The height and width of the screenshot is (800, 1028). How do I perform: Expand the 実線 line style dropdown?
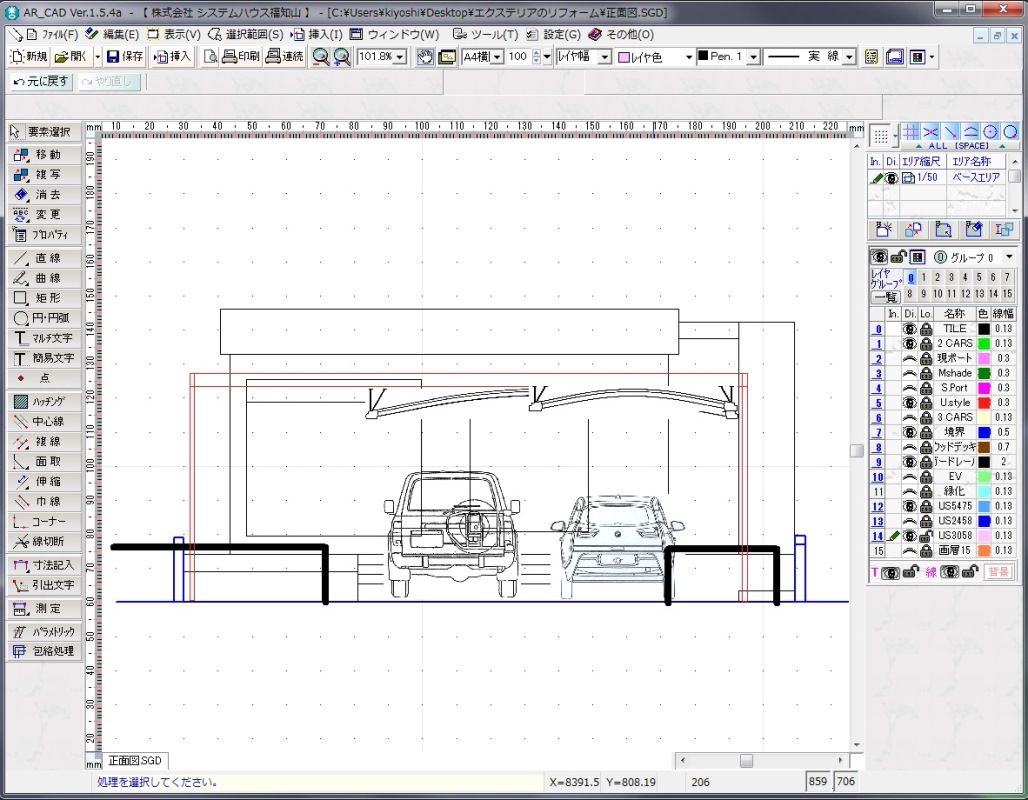[849, 57]
